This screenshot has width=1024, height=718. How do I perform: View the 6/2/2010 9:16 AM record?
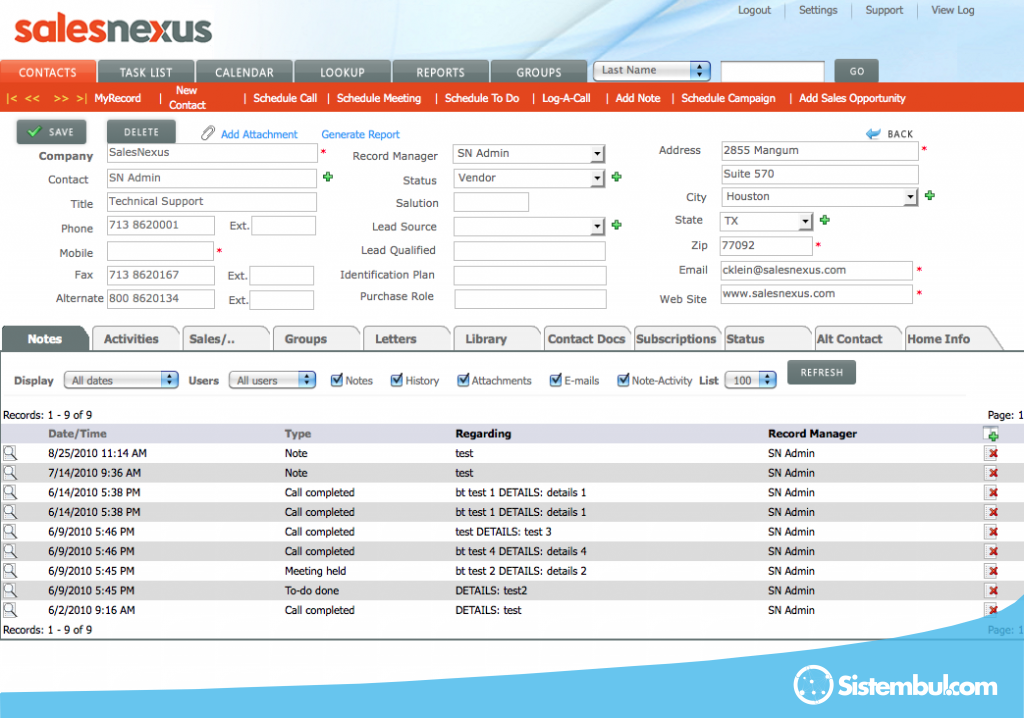coord(10,610)
